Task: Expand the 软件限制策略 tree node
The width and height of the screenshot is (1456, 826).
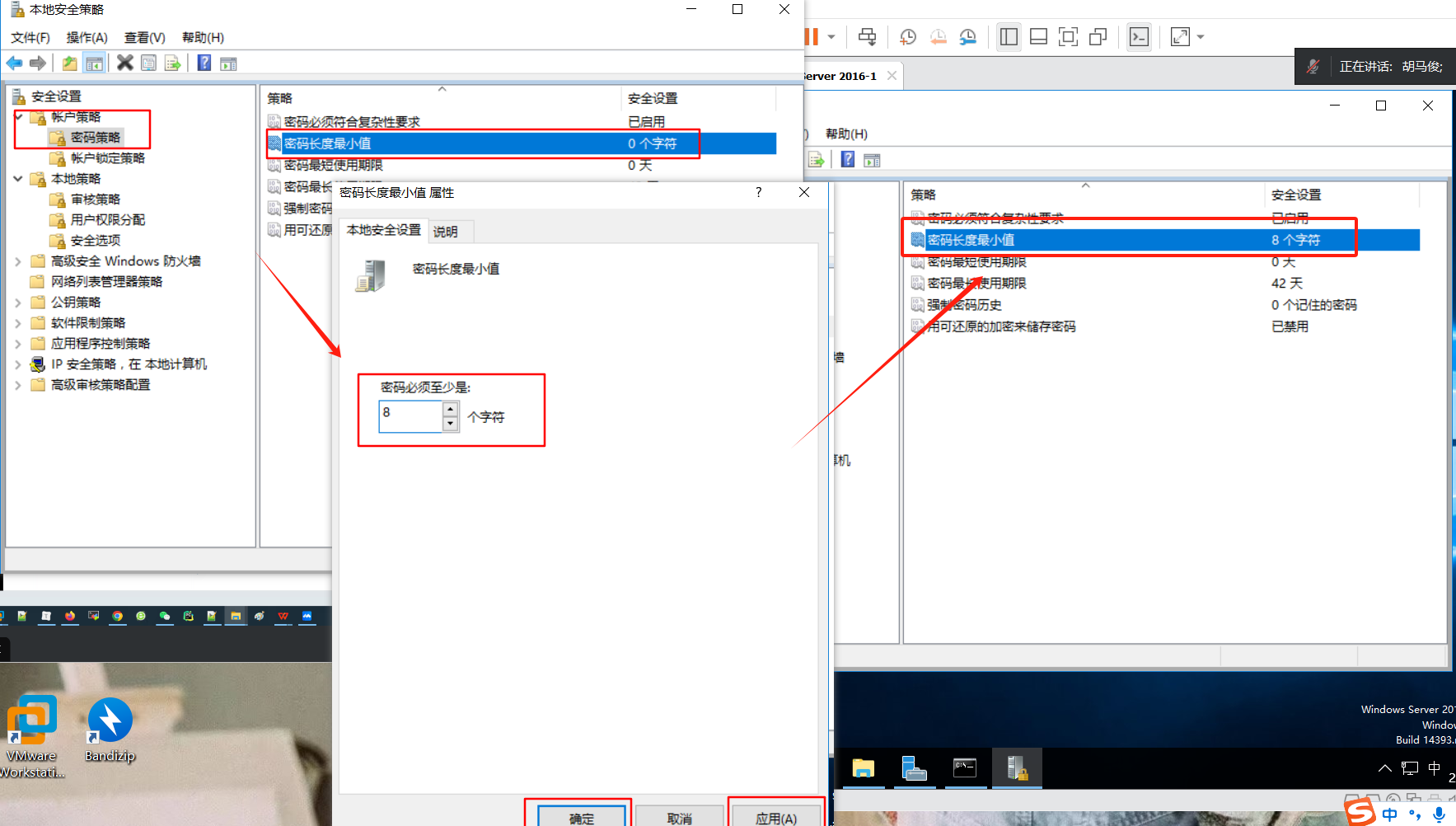Action: click(18, 323)
